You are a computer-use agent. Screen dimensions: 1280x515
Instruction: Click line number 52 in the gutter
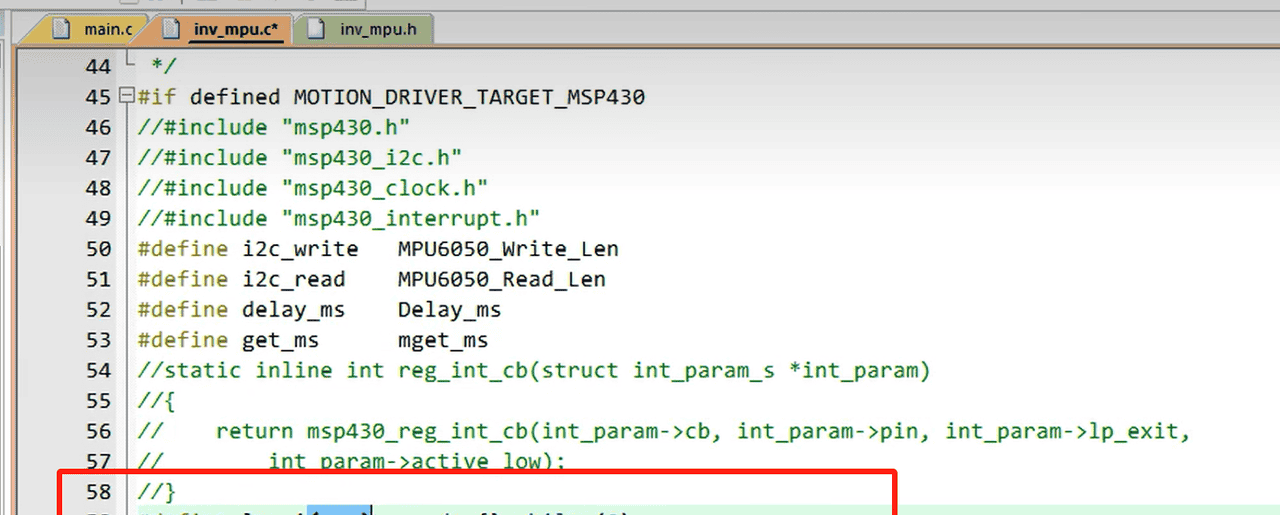[99, 310]
